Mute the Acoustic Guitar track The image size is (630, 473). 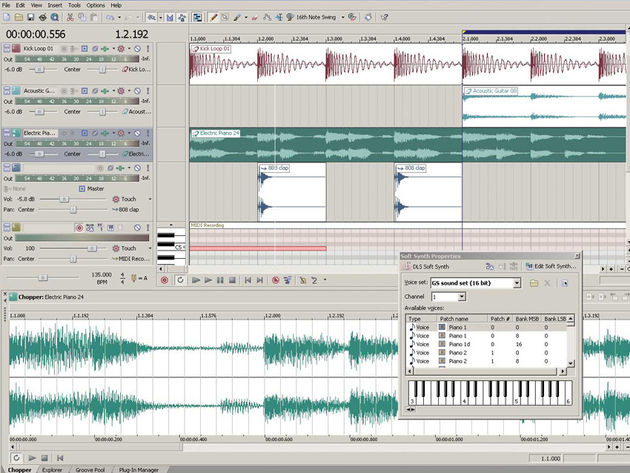[137, 91]
